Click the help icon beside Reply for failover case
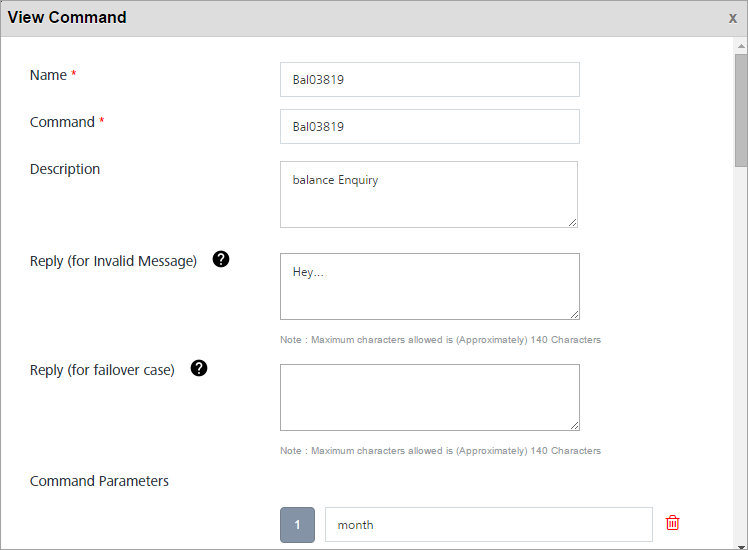 click(x=199, y=368)
